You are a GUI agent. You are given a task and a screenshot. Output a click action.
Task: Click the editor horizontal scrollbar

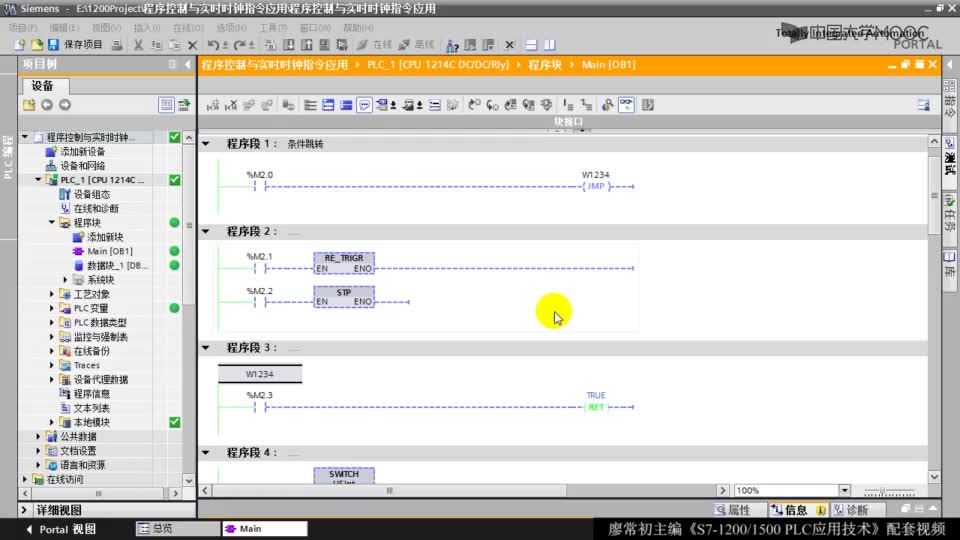tap(389, 490)
